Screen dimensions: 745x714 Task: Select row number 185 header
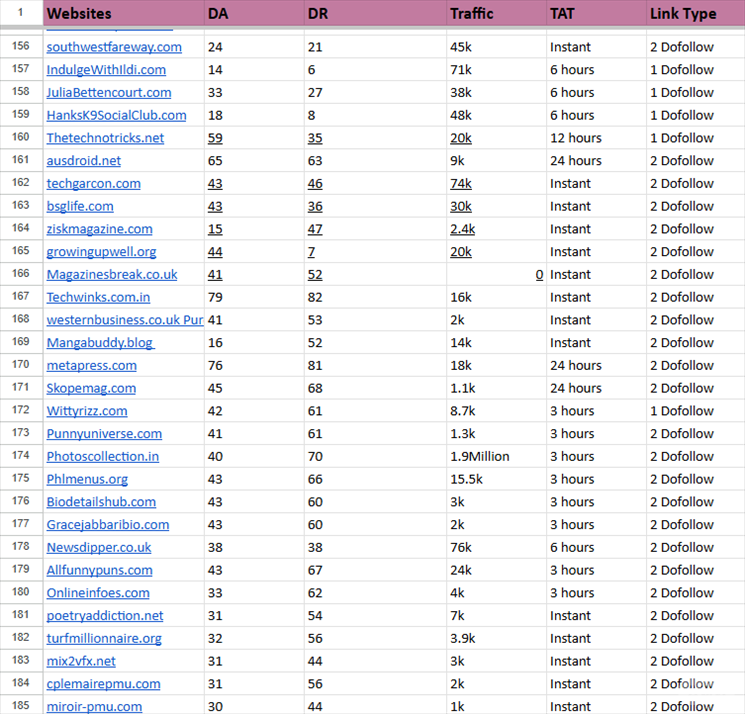point(21,705)
